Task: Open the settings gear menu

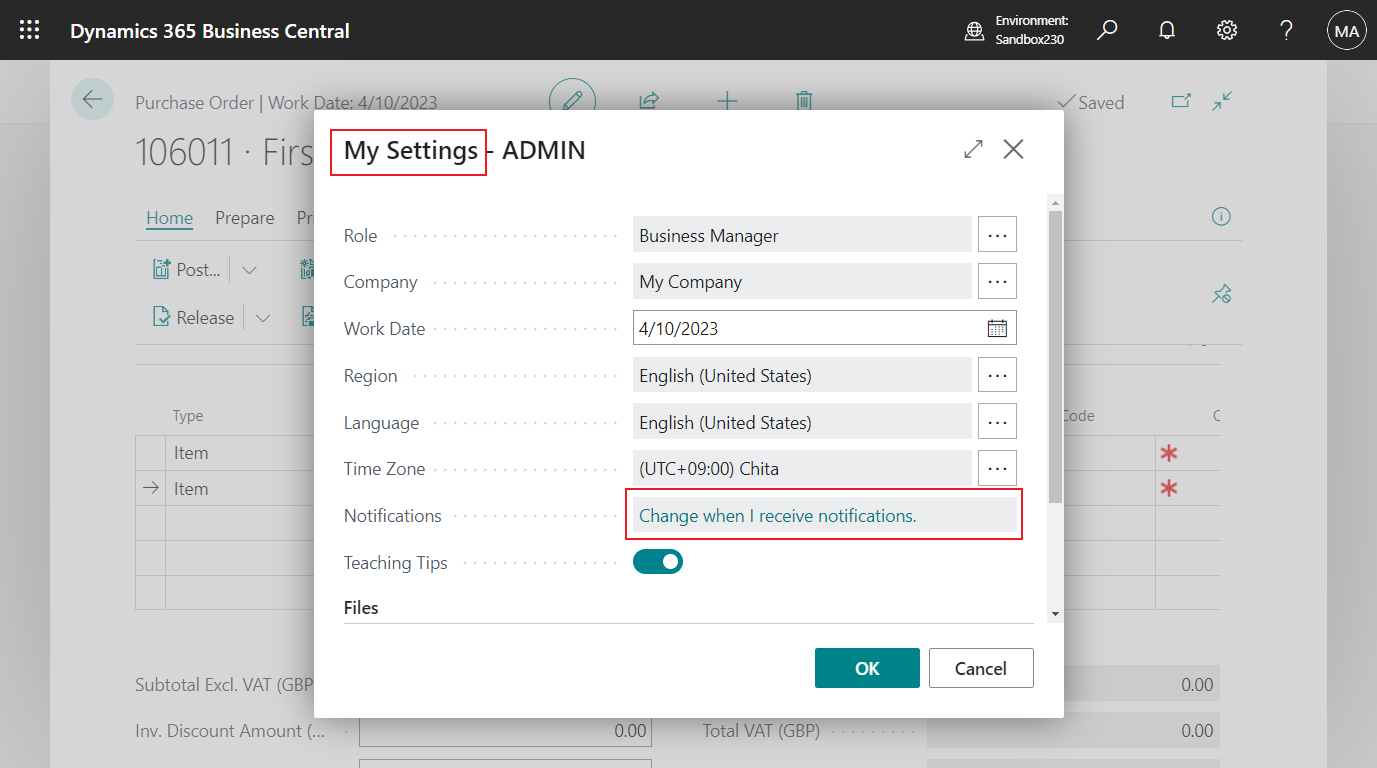Action: 1226,30
